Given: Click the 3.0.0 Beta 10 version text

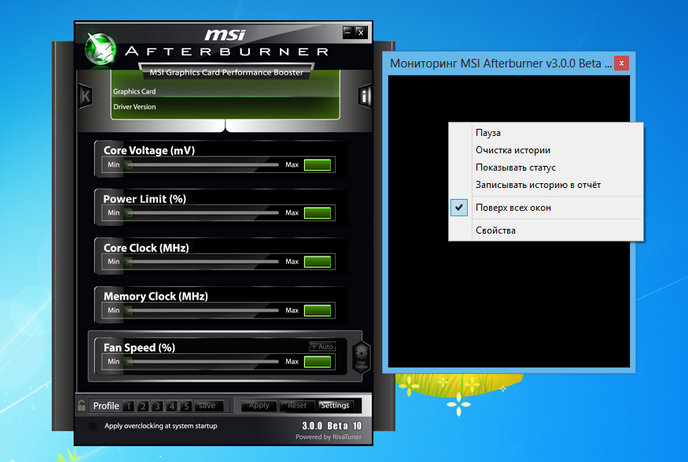Looking at the screenshot, I should [x=332, y=426].
